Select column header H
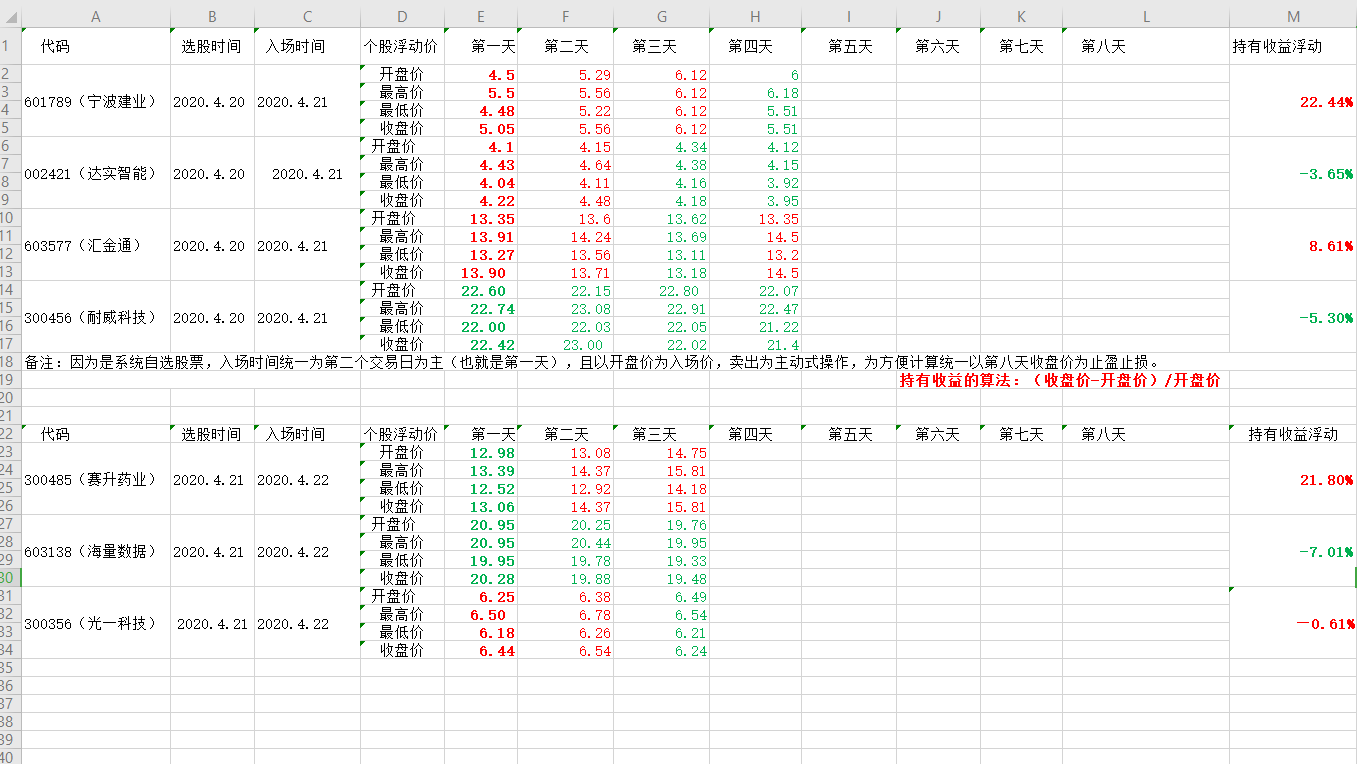The image size is (1357, 764). tap(755, 17)
